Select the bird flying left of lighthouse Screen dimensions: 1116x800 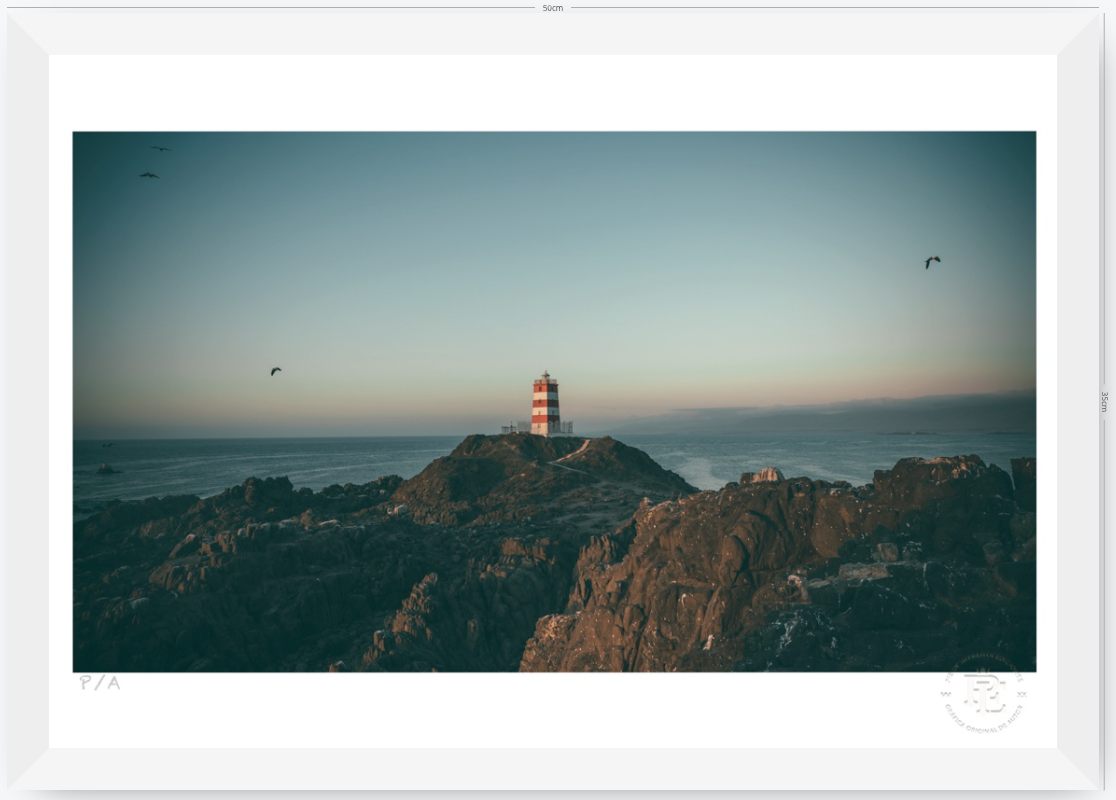[x=275, y=371]
